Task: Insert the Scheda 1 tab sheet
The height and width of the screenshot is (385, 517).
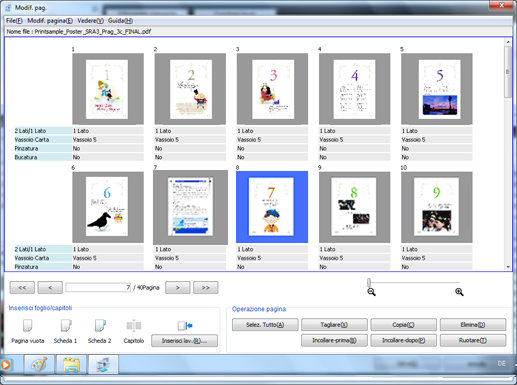Action: 66,325
